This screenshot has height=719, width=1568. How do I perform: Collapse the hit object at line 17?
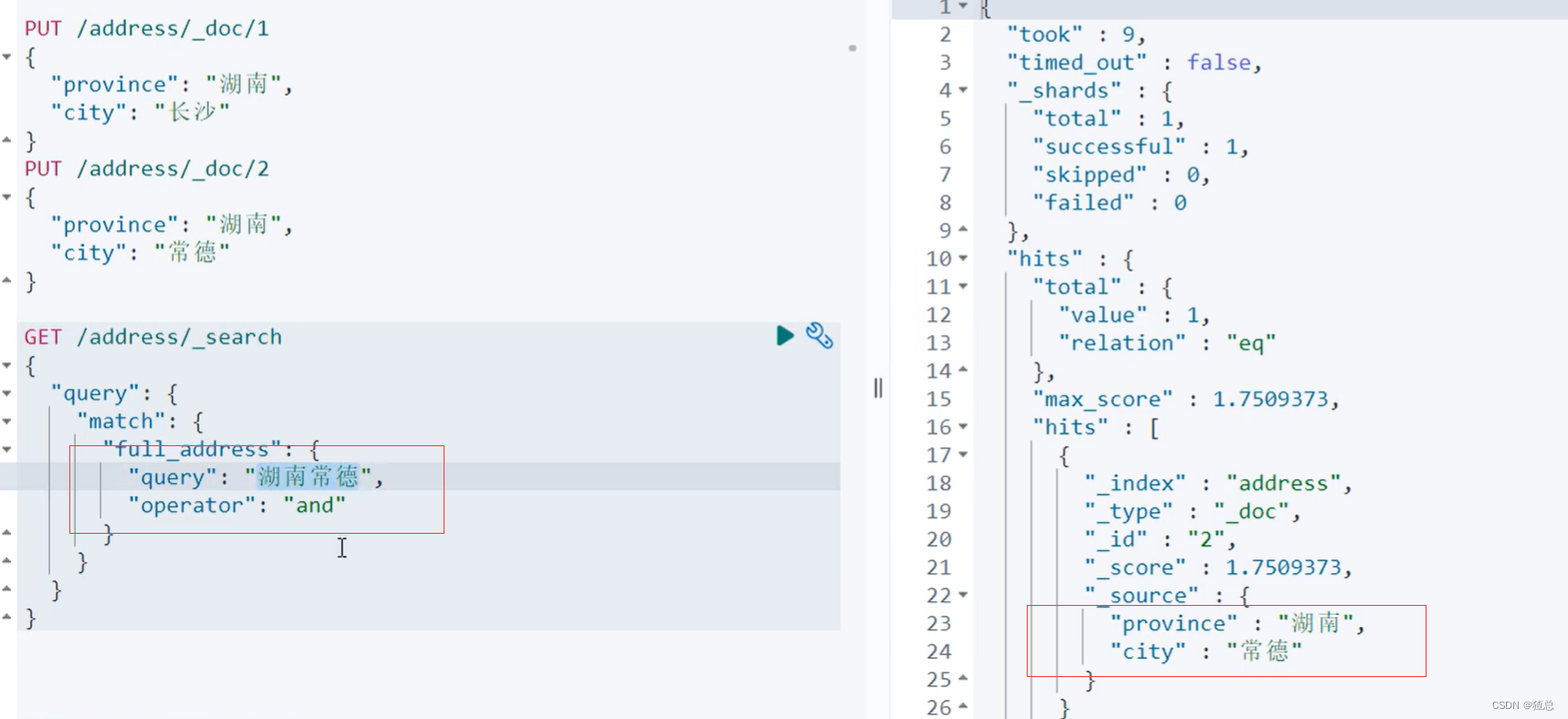[963, 455]
